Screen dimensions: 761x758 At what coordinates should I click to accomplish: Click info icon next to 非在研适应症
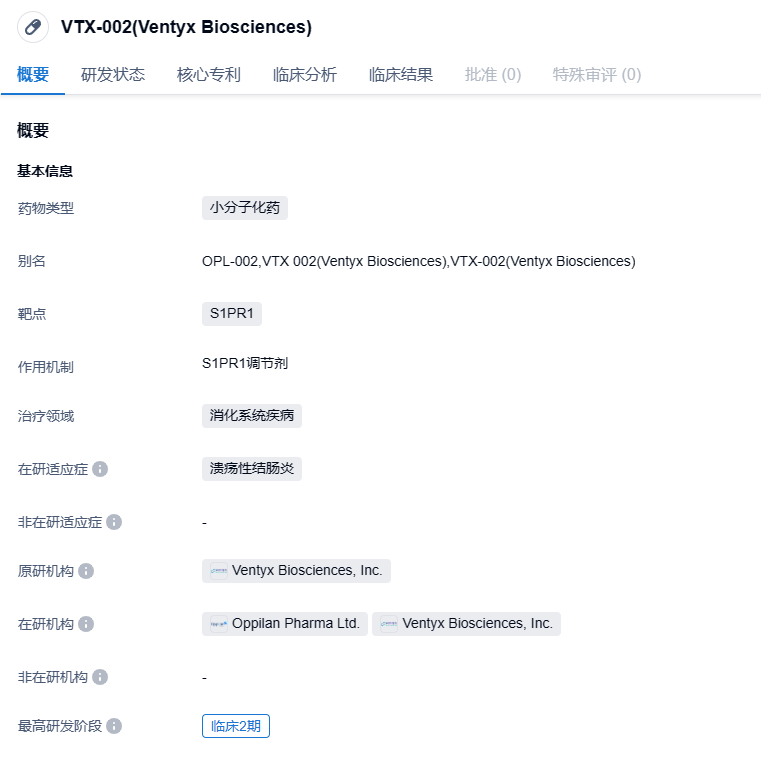click(114, 522)
